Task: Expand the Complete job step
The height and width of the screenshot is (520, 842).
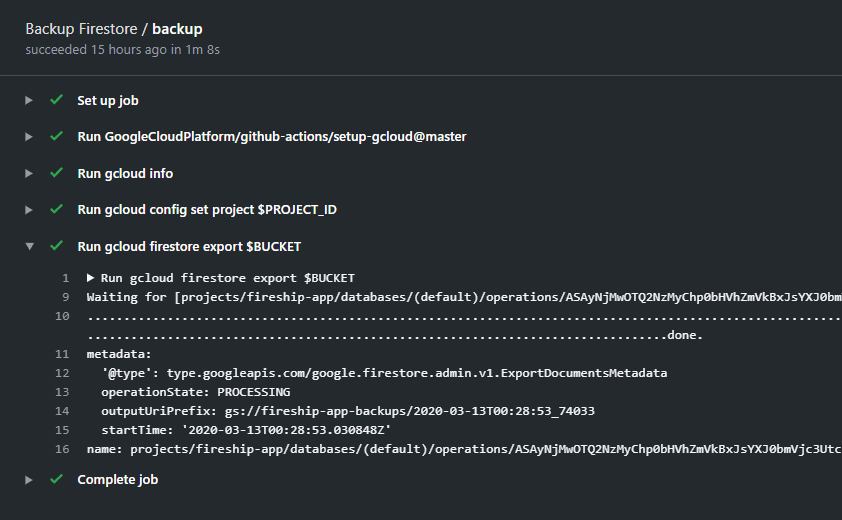Action: point(30,479)
